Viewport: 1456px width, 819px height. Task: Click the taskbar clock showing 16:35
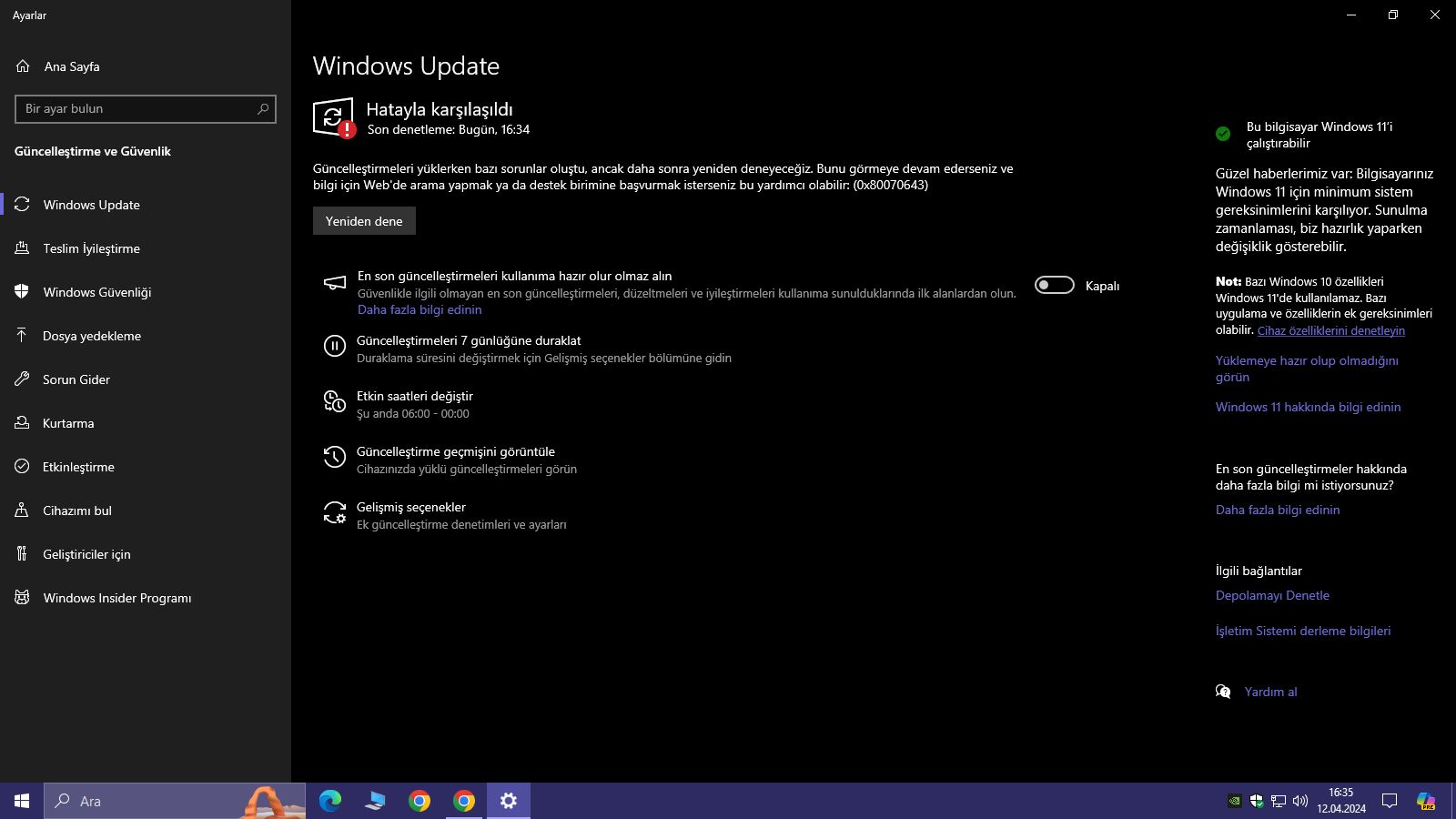[1341, 801]
